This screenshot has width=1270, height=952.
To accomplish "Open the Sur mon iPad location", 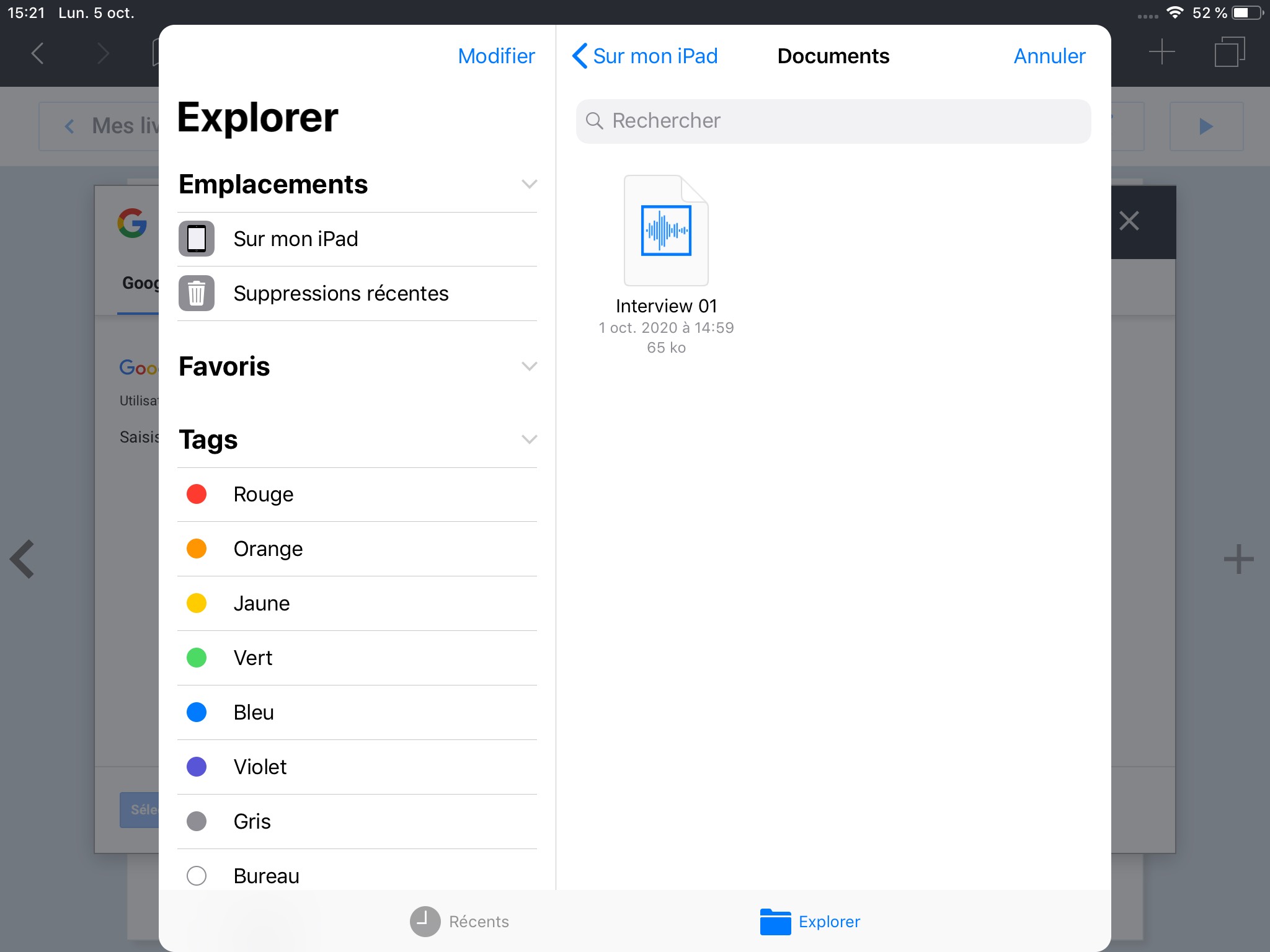I will click(296, 239).
